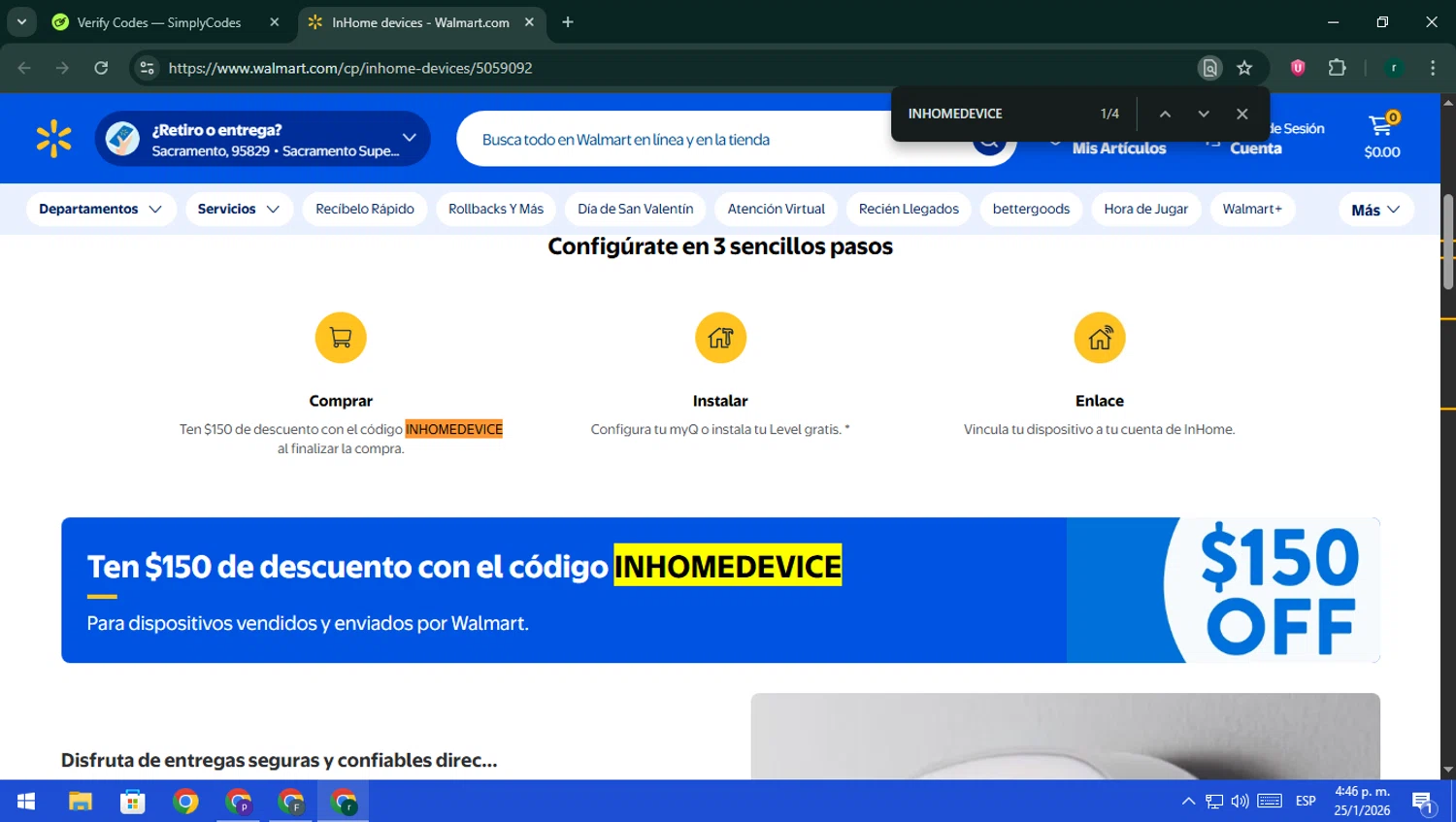
Task: Open the uBlock shield extension
Action: (1298, 68)
